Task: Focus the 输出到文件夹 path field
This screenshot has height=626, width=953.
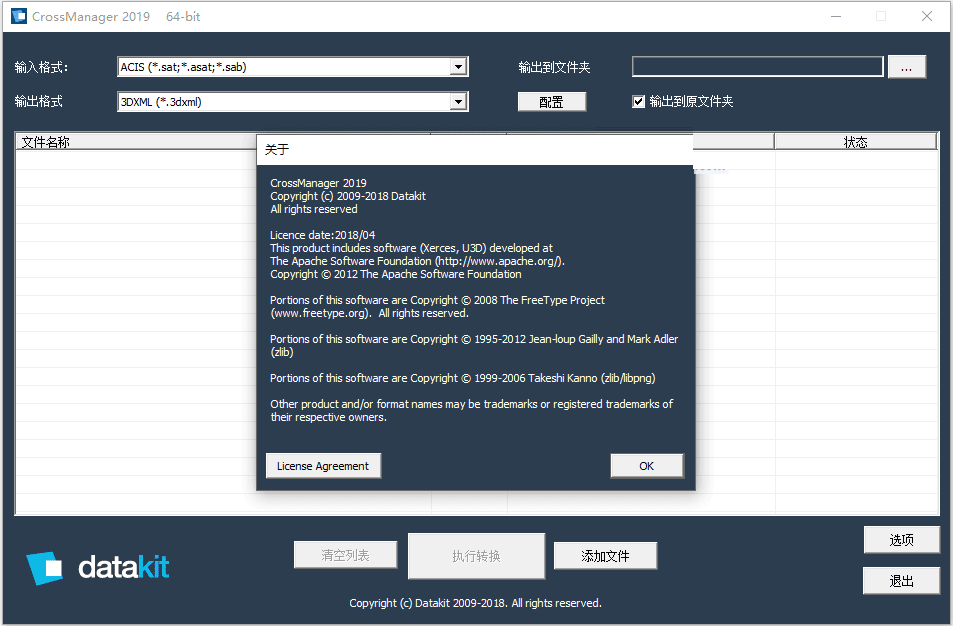Action: pyautogui.click(x=757, y=67)
